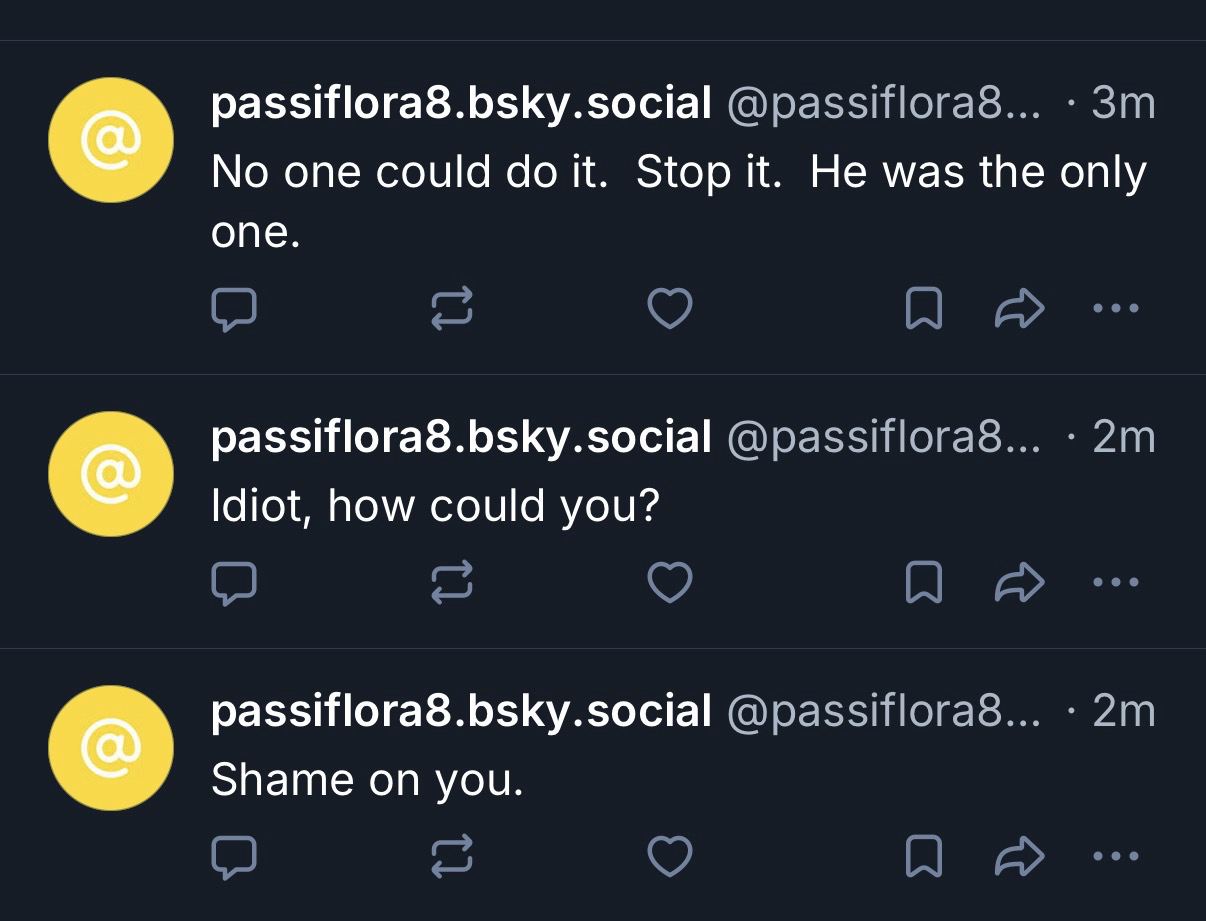Bookmark the "Idiot, how could you?" post
The image size is (1206, 921).
click(922, 583)
